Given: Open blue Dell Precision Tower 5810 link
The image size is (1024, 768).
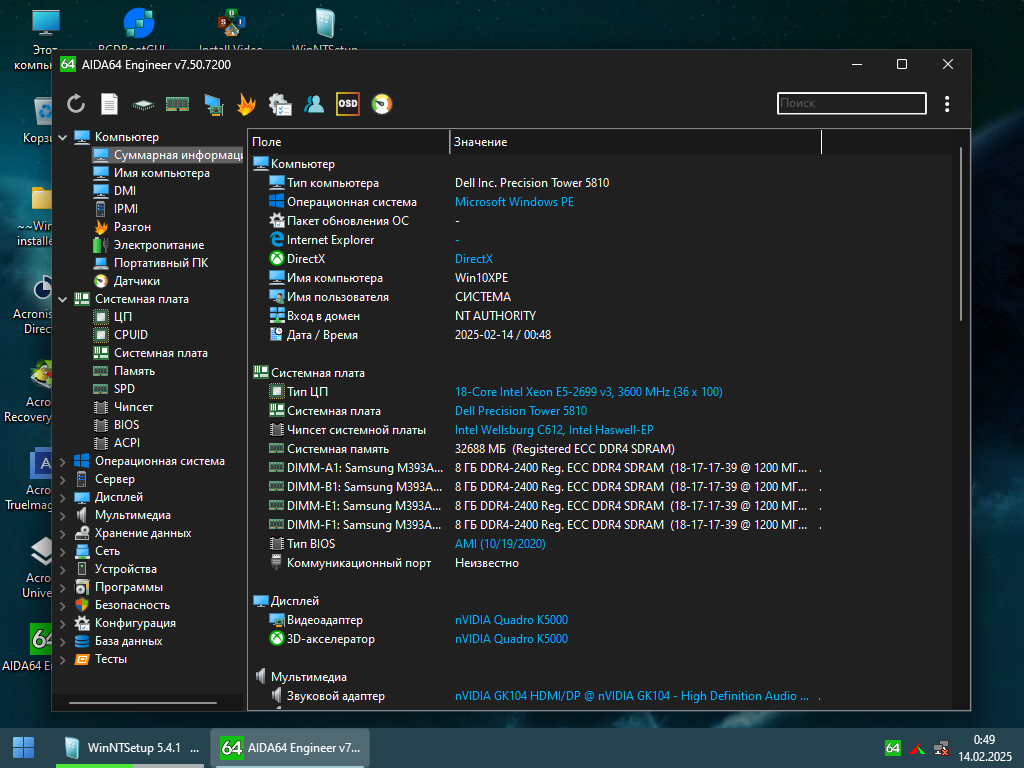Looking at the screenshot, I should point(520,411).
